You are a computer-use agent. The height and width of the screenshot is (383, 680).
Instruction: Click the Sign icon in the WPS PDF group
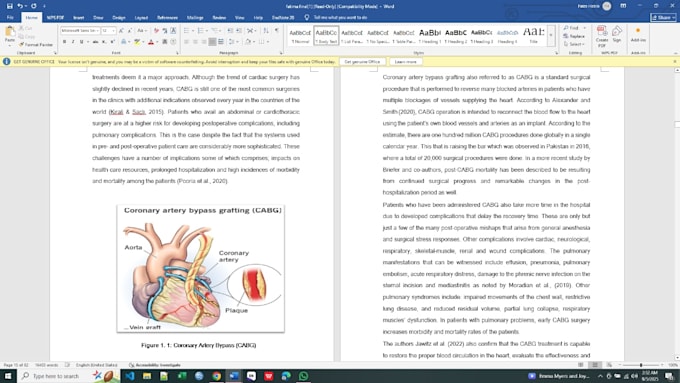pos(617,34)
